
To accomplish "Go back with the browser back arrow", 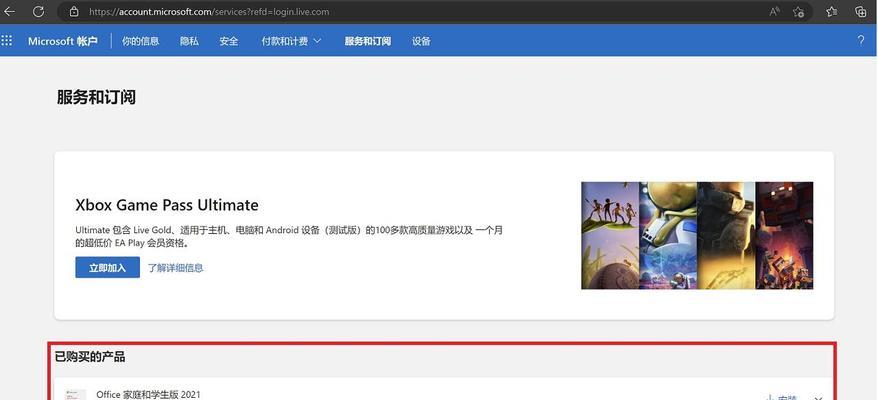I will point(9,11).
